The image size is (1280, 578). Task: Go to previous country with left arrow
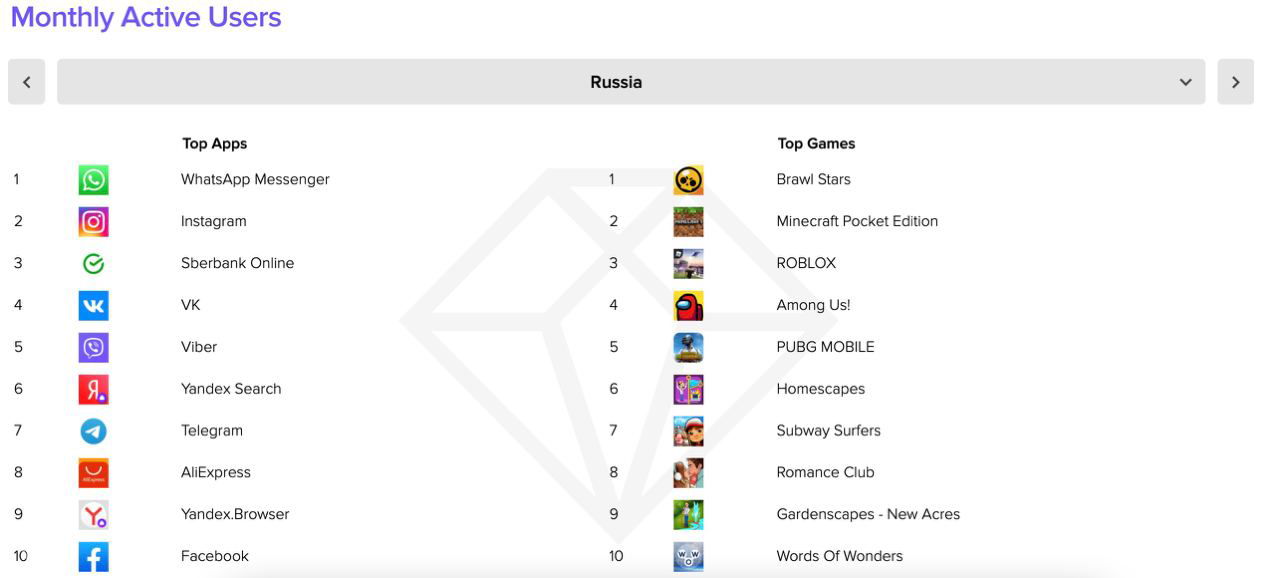[26, 82]
